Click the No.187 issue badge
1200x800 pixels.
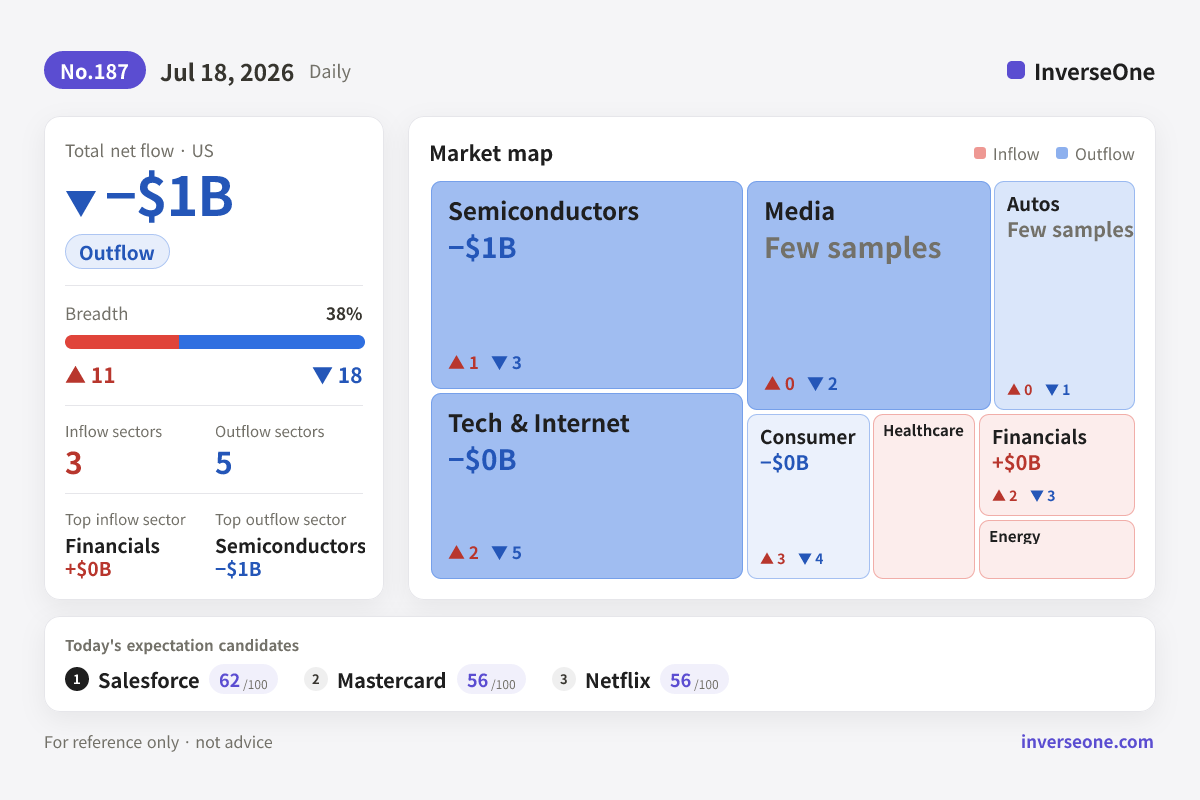point(95,71)
